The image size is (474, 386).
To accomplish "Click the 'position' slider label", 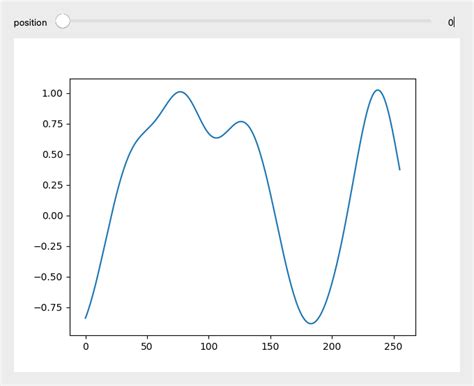I will [30, 23].
